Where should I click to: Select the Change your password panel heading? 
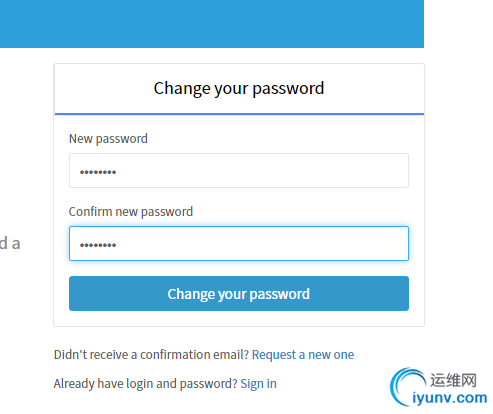click(239, 88)
